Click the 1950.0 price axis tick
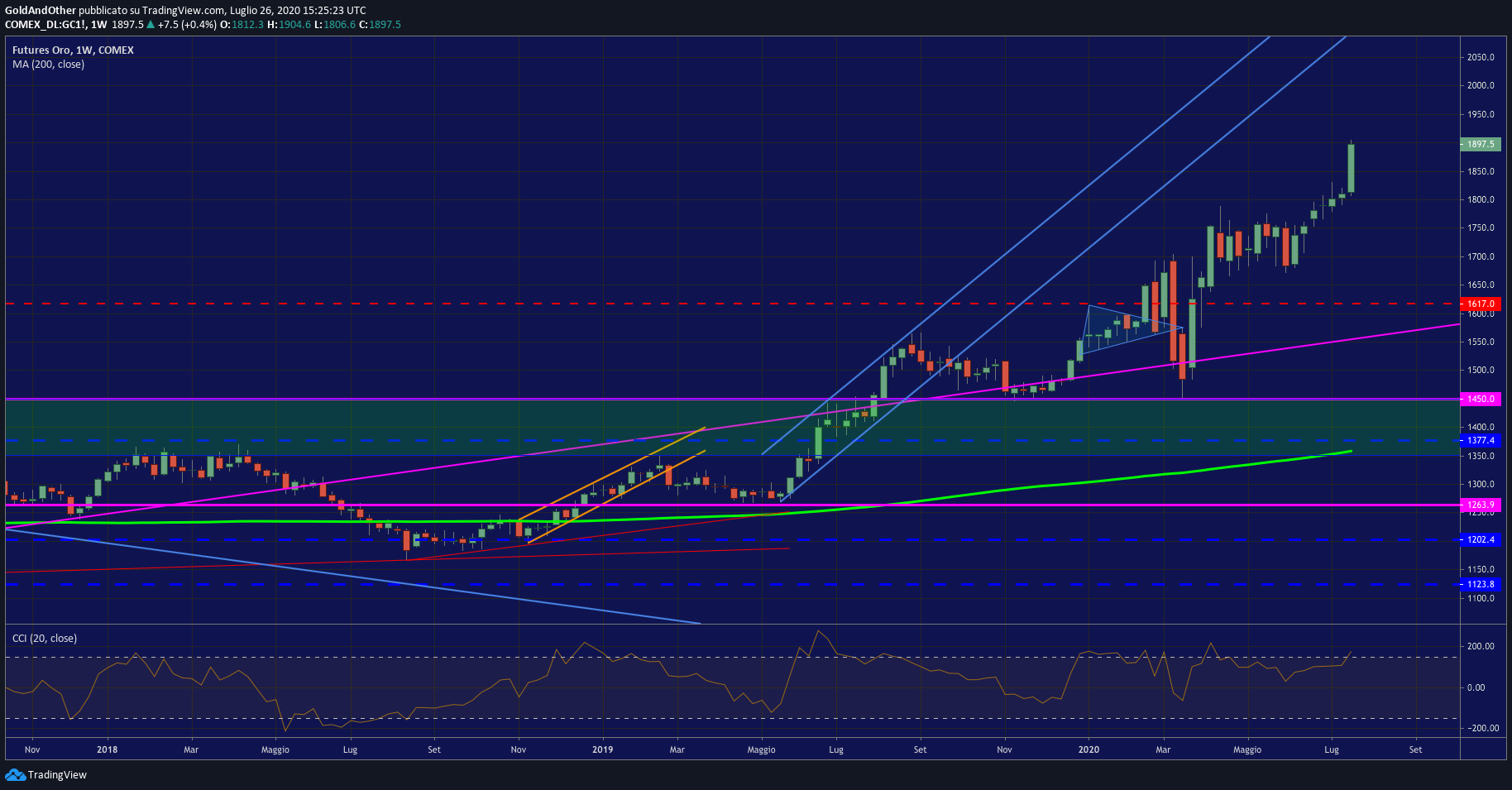Image resolution: width=1512 pixels, height=790 pixels. click(x=1481, y=114)
